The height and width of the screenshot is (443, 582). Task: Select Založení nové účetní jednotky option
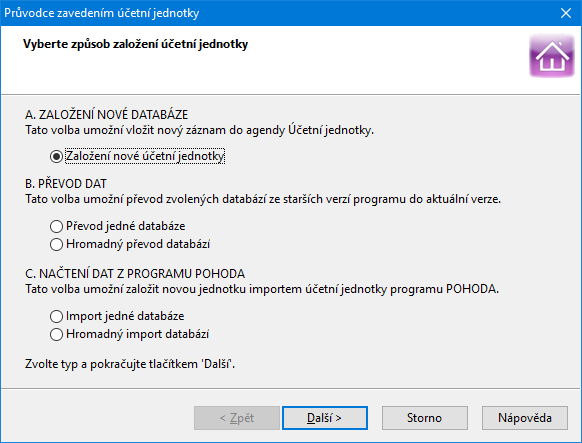137,156
